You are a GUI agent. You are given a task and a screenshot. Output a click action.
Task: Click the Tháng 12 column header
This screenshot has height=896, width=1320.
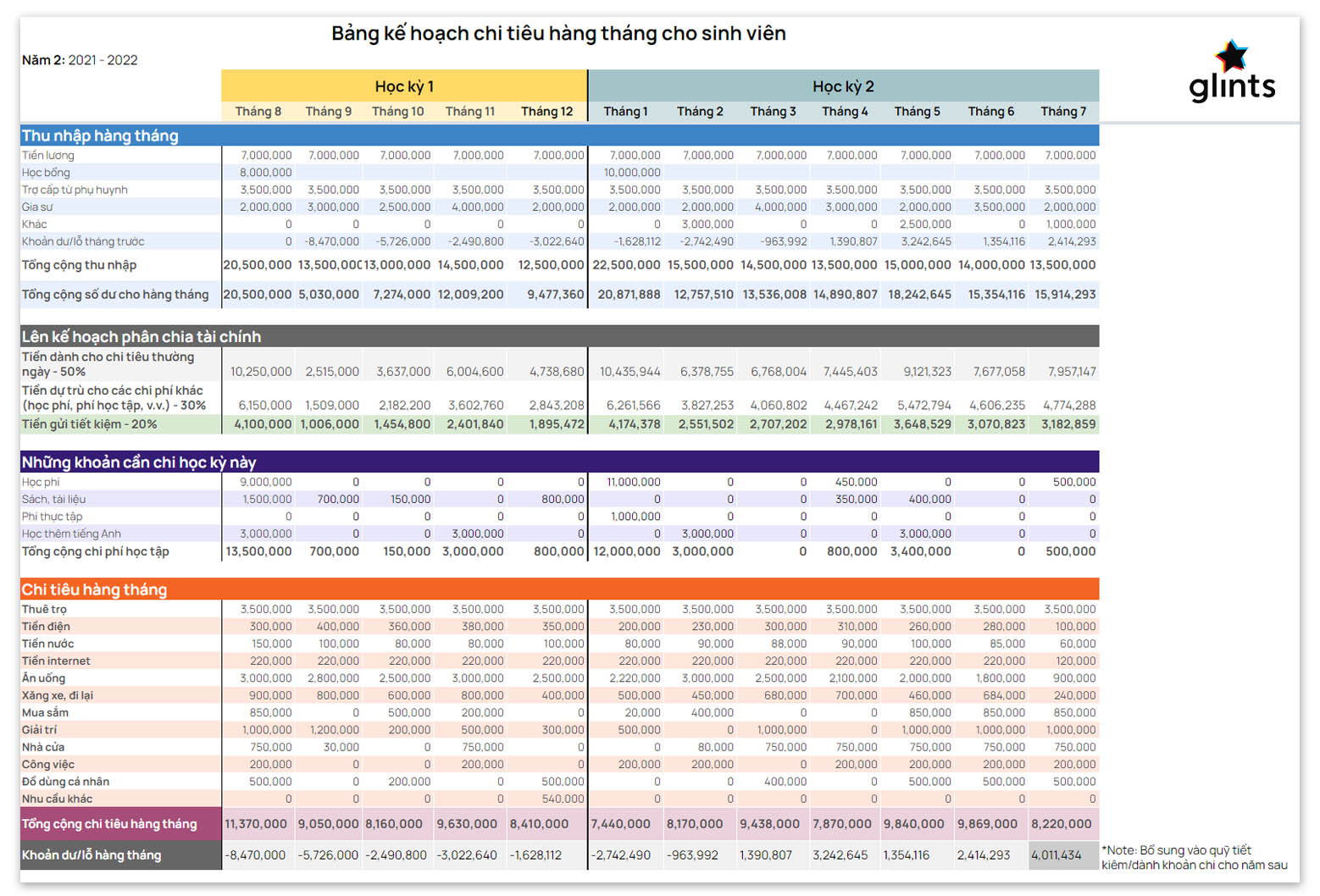(x=546, y=112)
